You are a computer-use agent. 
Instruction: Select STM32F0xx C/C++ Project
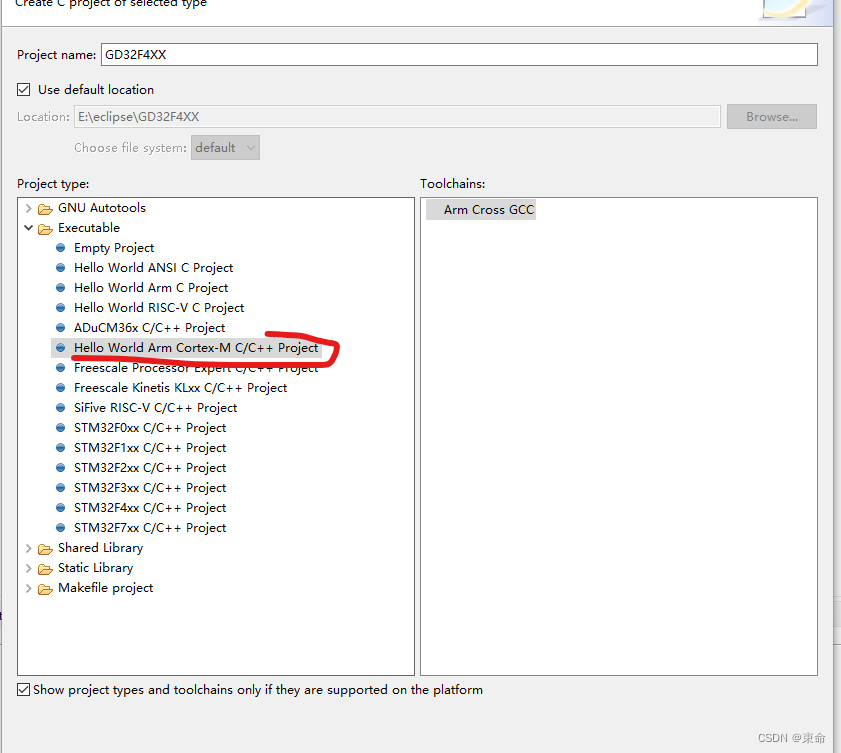(x=150, y=428)
